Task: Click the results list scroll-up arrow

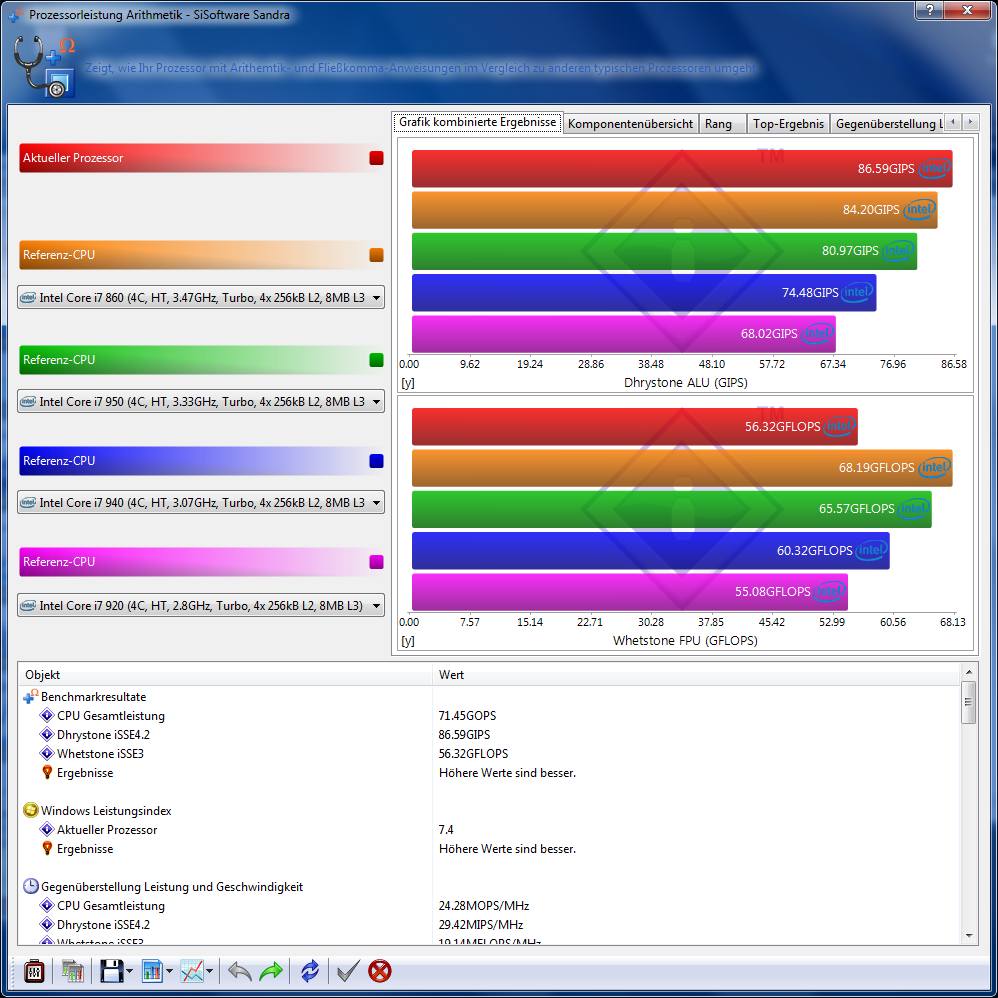Action: pyautogui.click(x=968, y=672)
